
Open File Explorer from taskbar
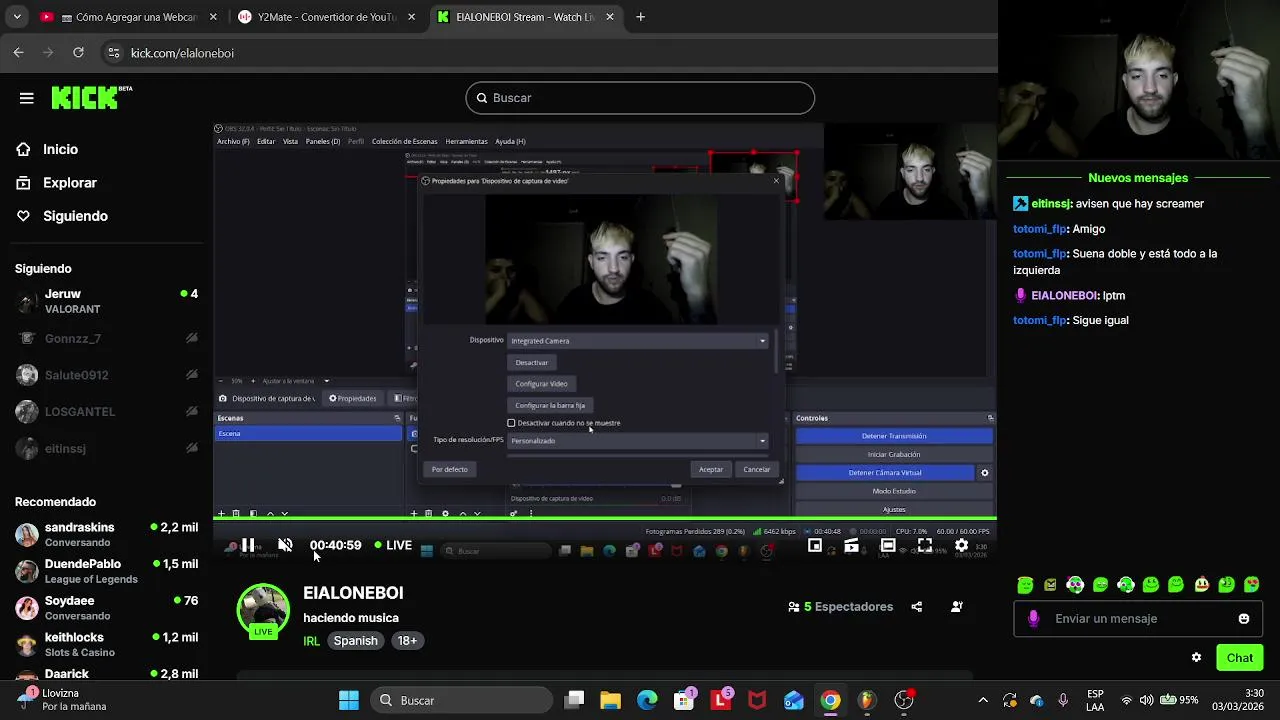pyautogui.click(x=610, y=701)
